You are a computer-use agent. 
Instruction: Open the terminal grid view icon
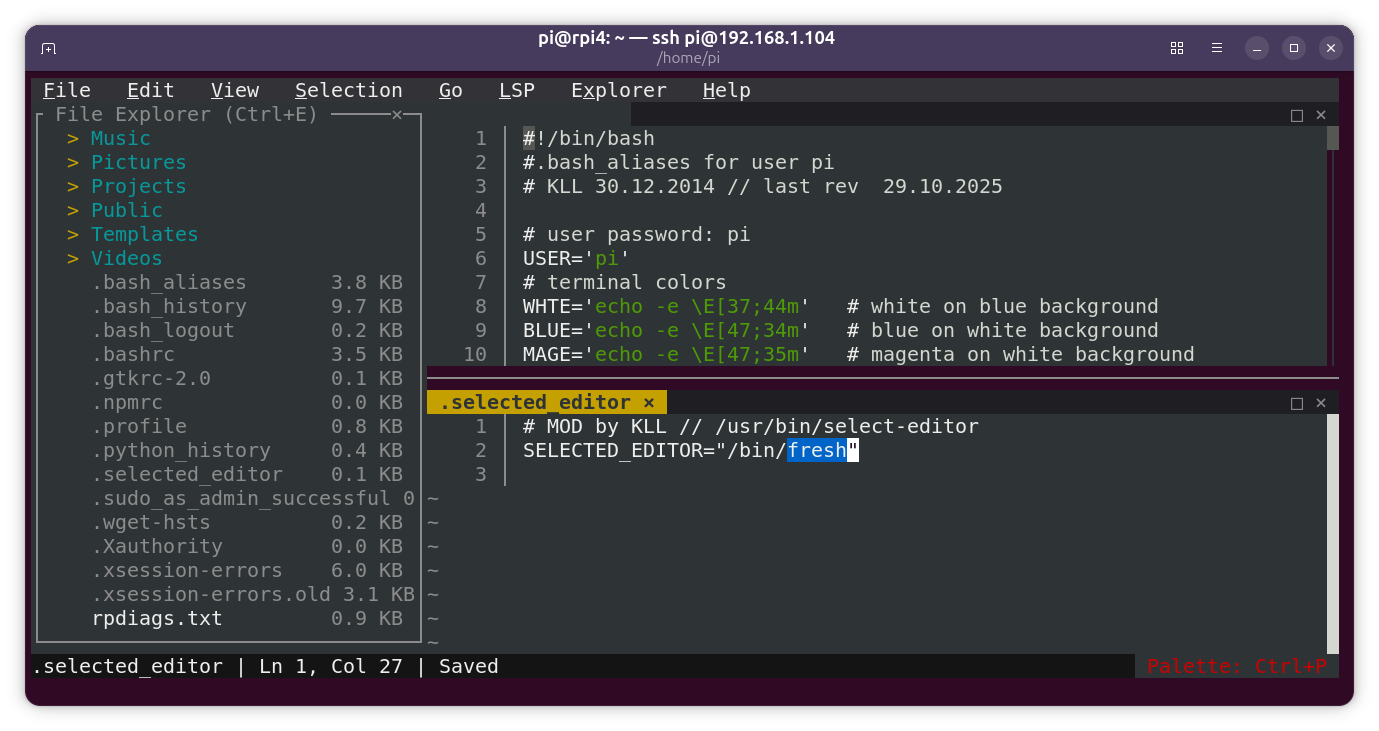(x=1177, y=48)
